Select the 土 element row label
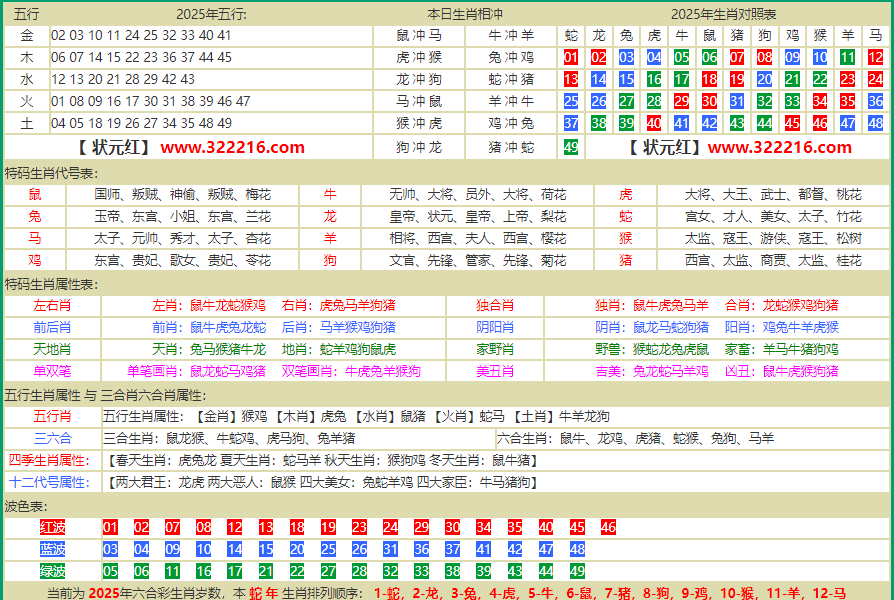Image resolution: width=894 pixels, height=600 pixels. point(27,123)
